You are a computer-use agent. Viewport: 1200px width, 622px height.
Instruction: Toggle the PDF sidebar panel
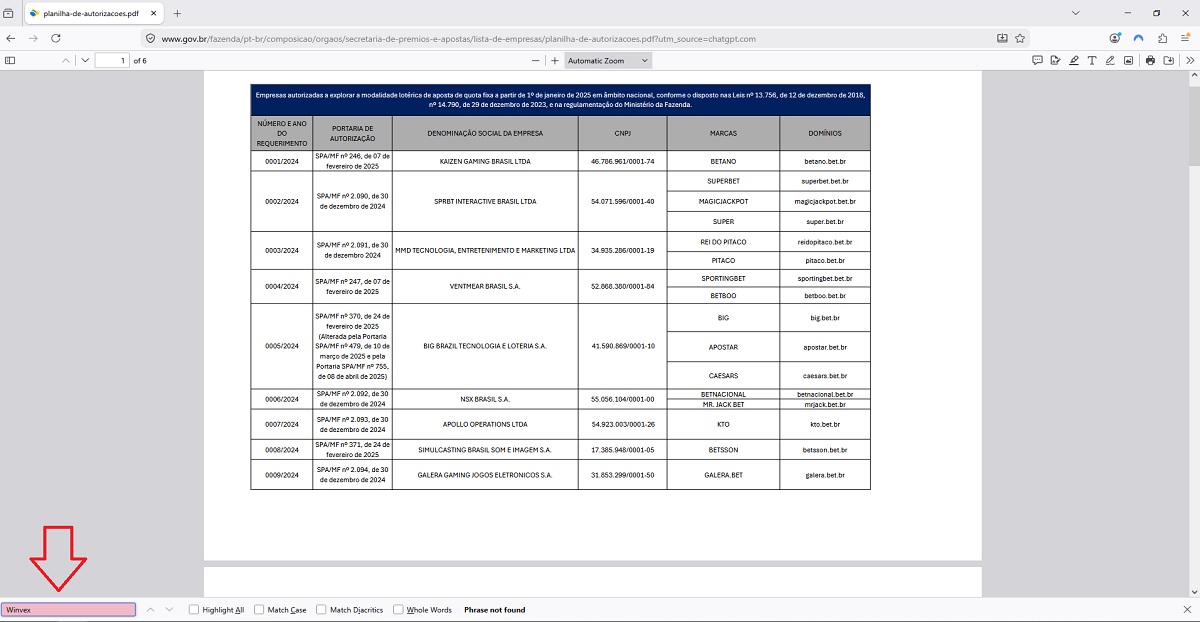(x=10, y=60)
